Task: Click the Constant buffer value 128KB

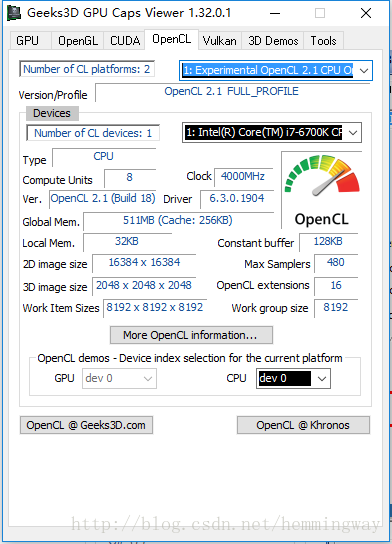Action: click(328, 242)
